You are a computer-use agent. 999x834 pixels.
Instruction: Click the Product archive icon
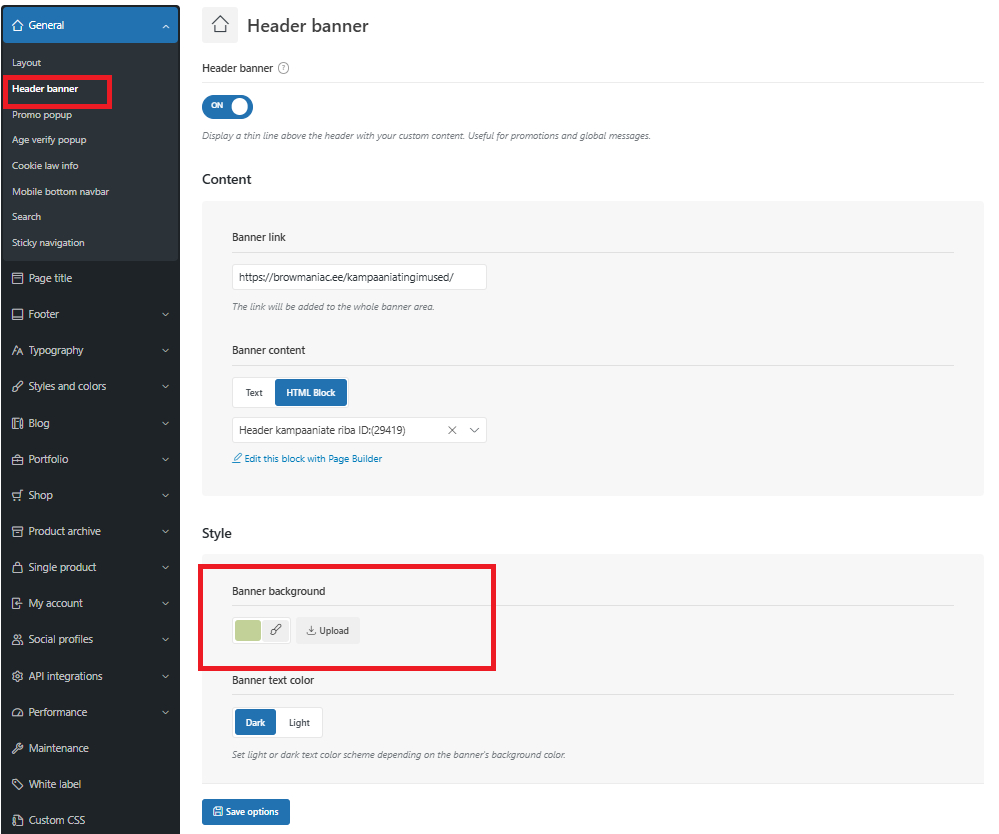[x=18, y=531]
